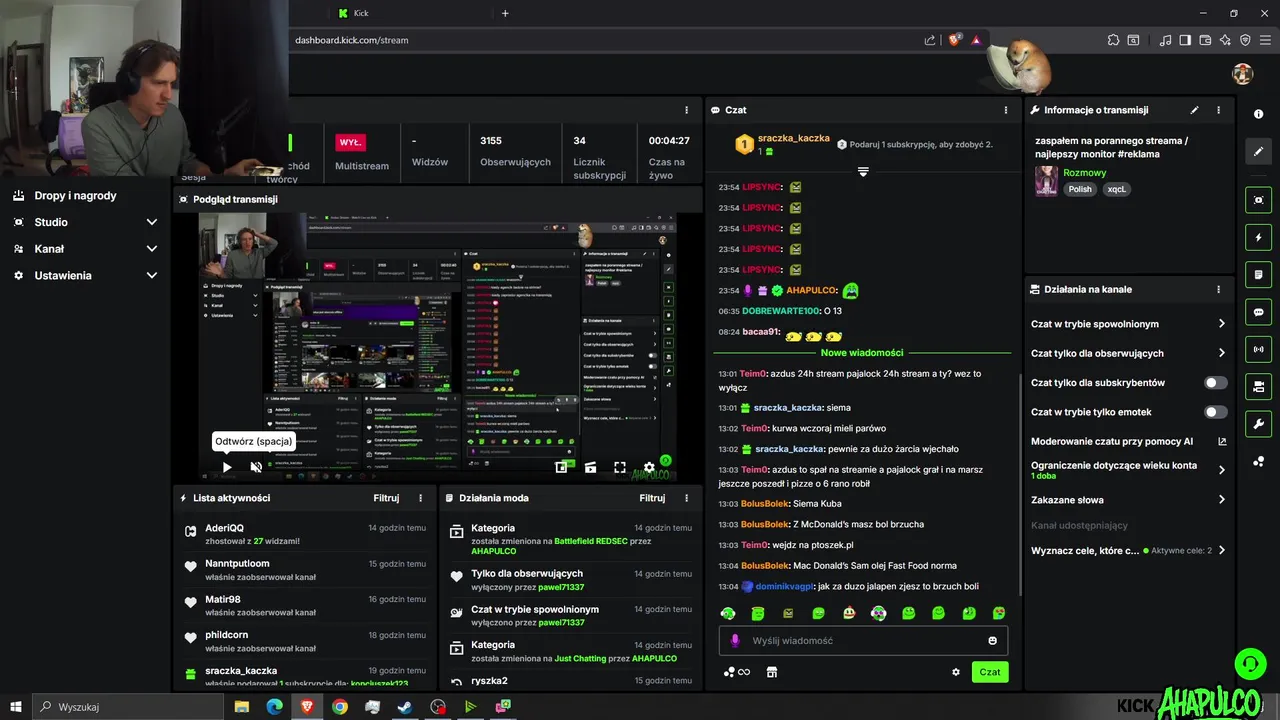Open picture-in-picture in stream preview
This screenshot has width=1280, height=720.
[x=561, y=467]
